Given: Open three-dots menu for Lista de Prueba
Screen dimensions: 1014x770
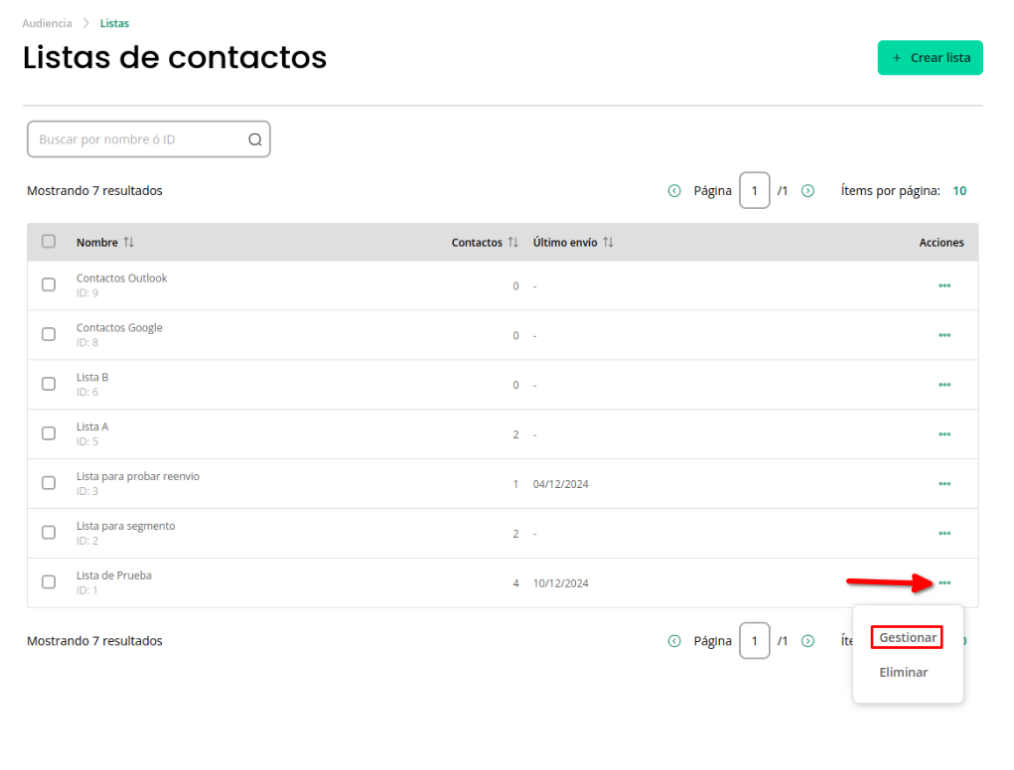Looking at the screenshot, I should click(944, 583).
